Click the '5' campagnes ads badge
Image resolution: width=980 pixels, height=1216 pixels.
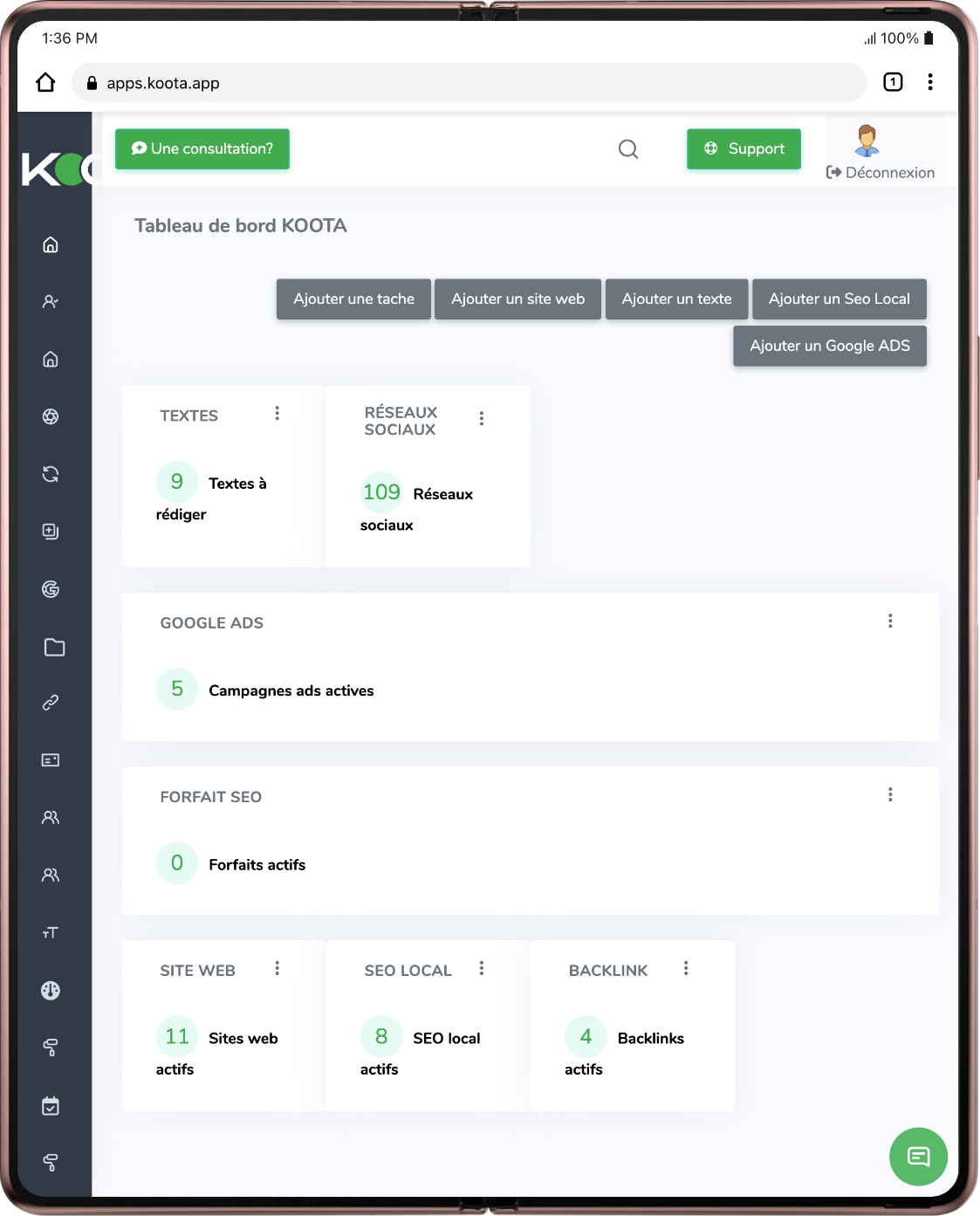(x=177, y=690)
